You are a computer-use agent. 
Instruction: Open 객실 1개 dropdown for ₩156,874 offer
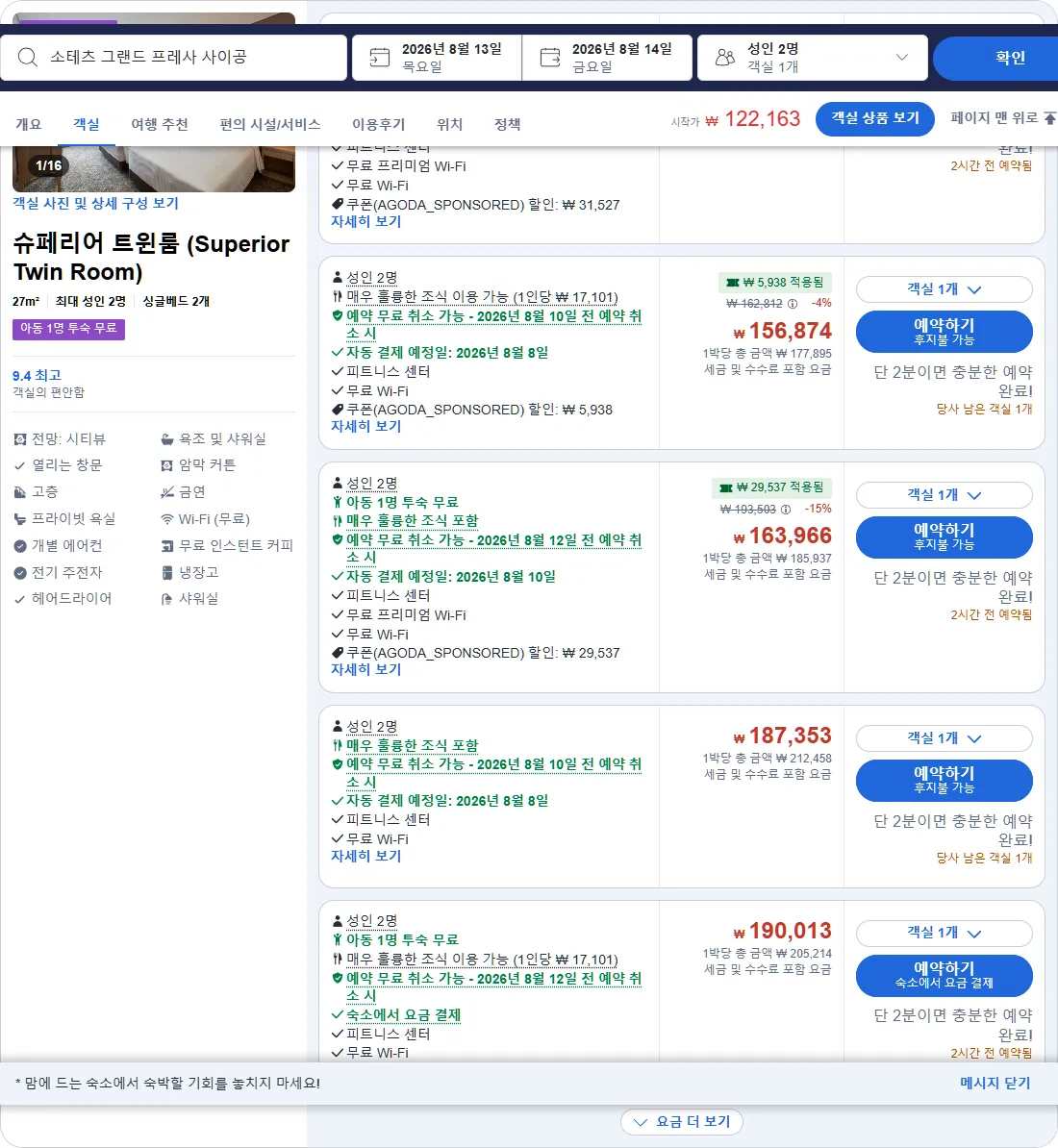click(x=944, y=289)
